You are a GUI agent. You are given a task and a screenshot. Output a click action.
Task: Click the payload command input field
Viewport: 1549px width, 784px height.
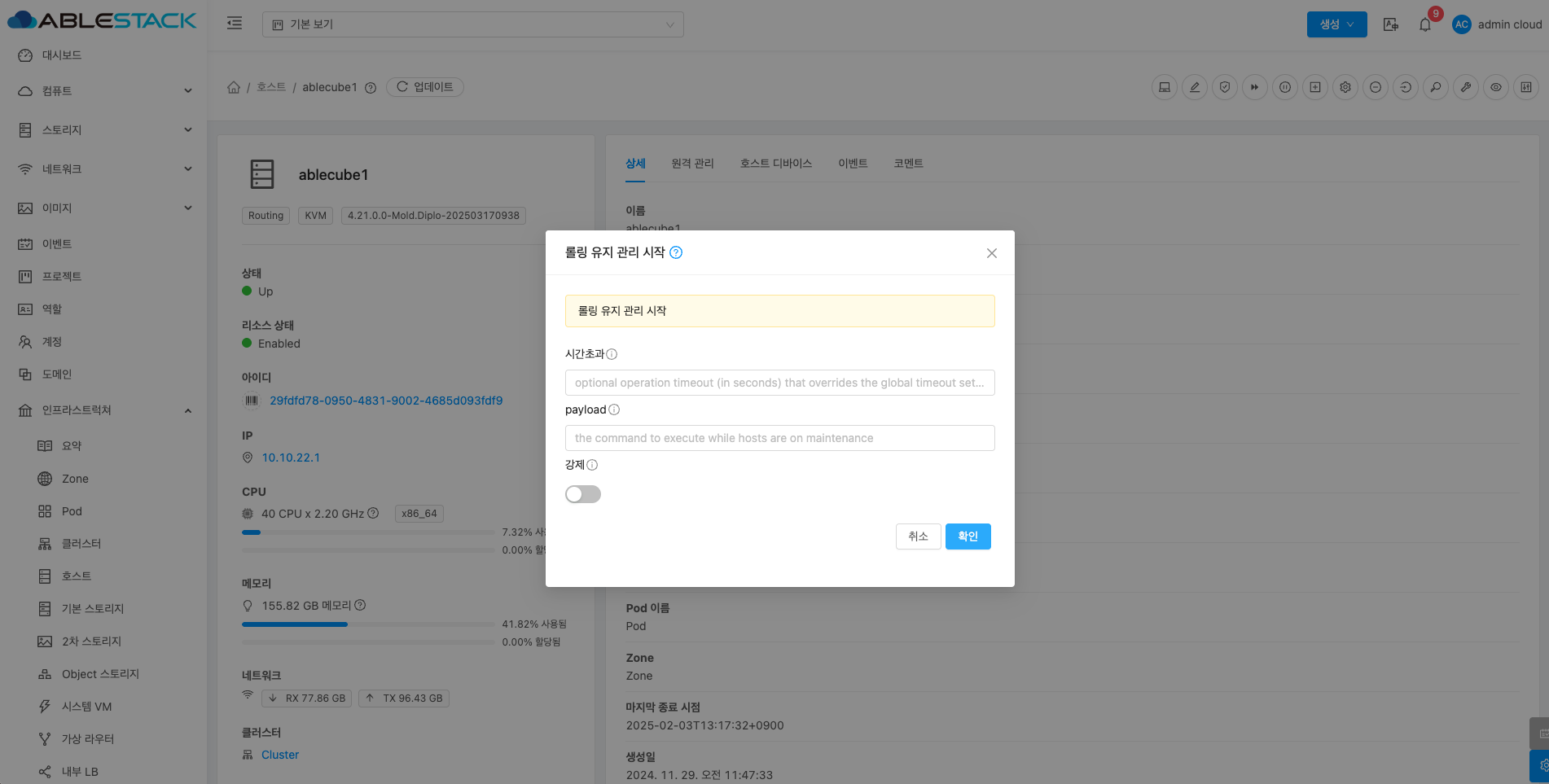(779, 438)
